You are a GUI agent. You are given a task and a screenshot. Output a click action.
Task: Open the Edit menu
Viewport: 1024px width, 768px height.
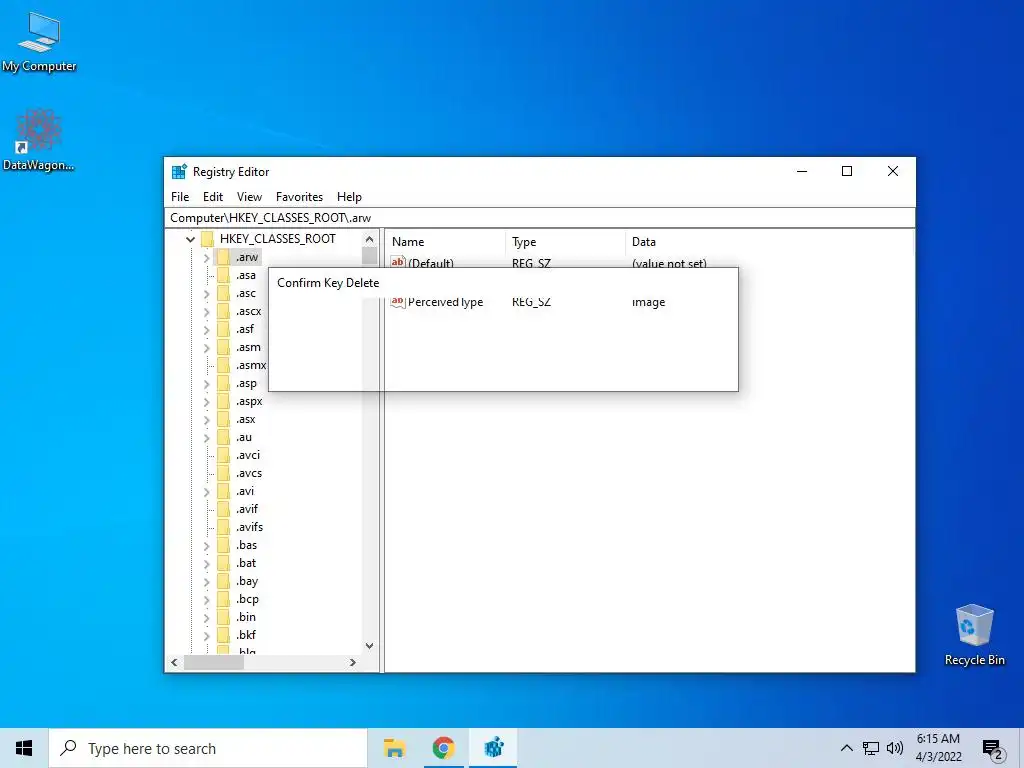tap(213, 197)
